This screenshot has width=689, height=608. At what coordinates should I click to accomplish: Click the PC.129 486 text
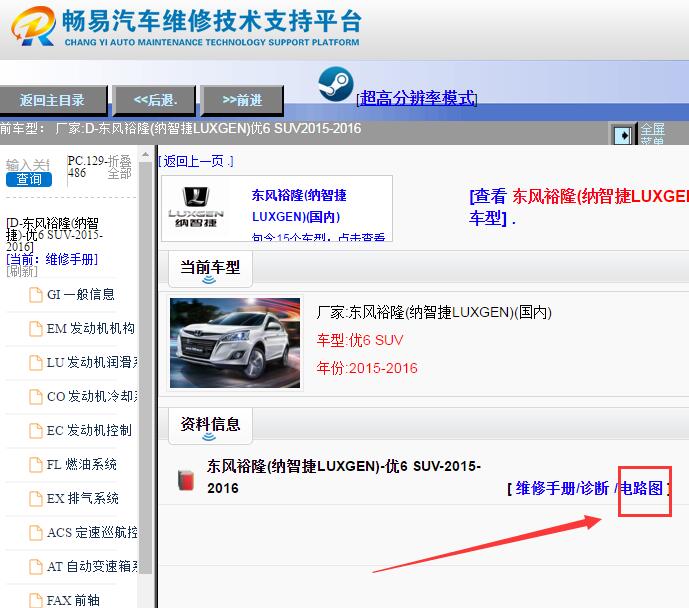coord(86,166)
